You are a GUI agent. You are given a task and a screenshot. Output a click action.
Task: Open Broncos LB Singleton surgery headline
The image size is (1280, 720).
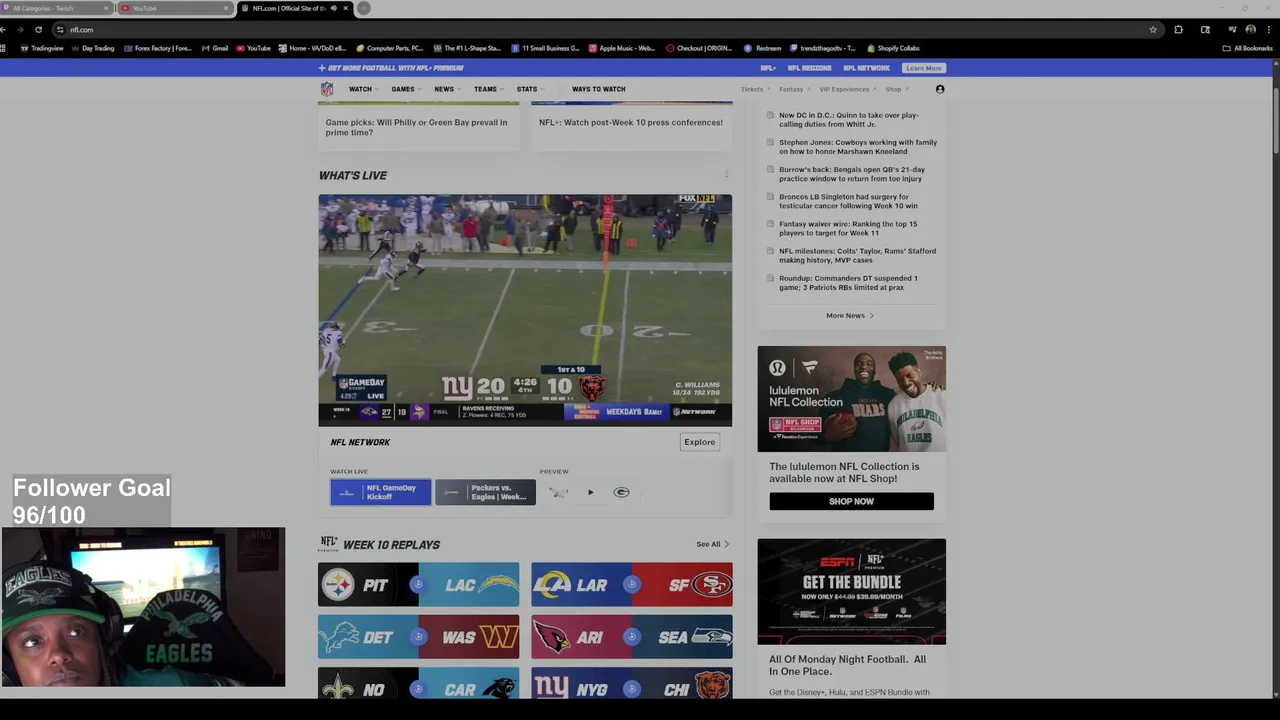click(848, 201)
